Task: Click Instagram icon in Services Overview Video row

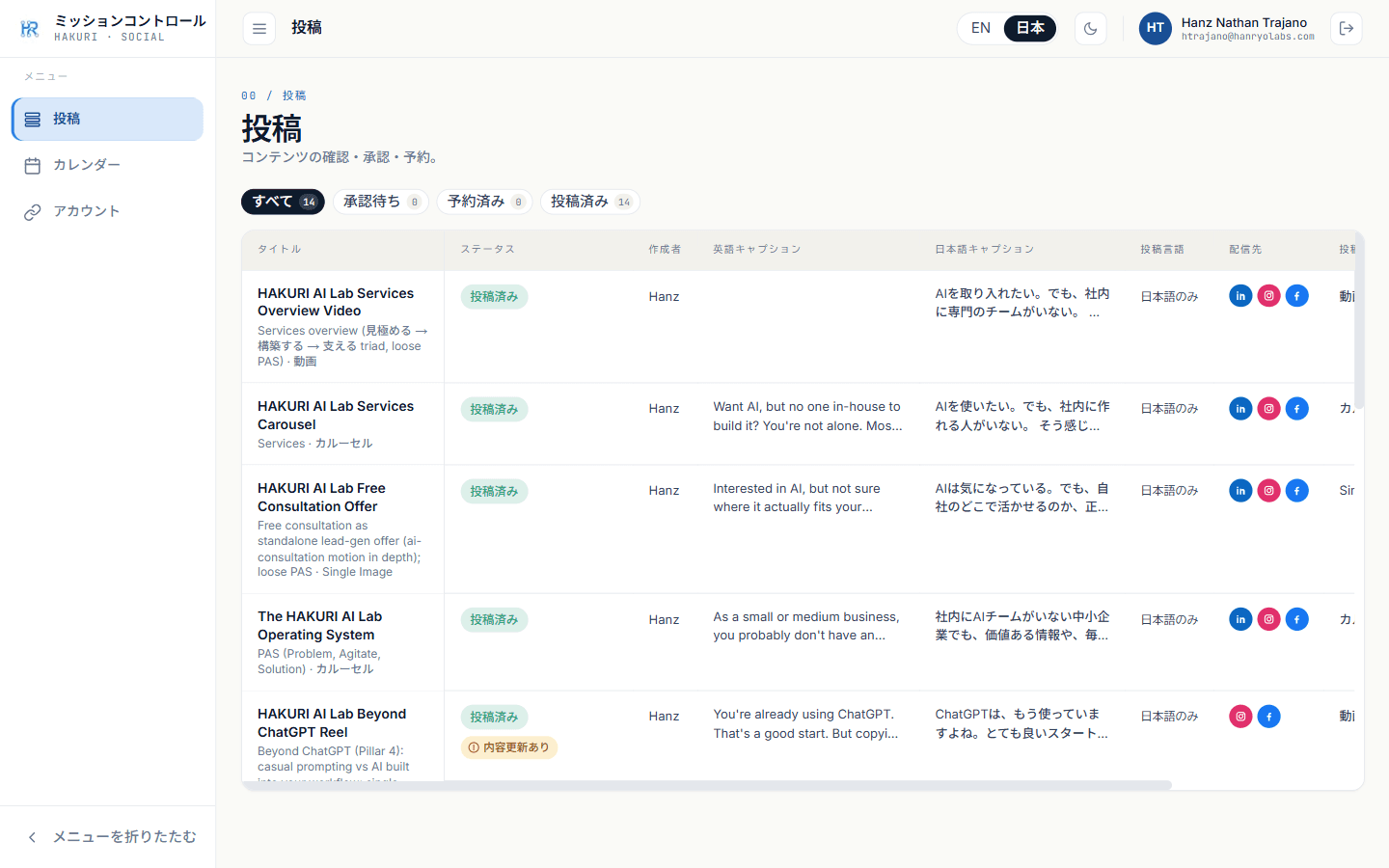Action: (x=1269, y=296)
